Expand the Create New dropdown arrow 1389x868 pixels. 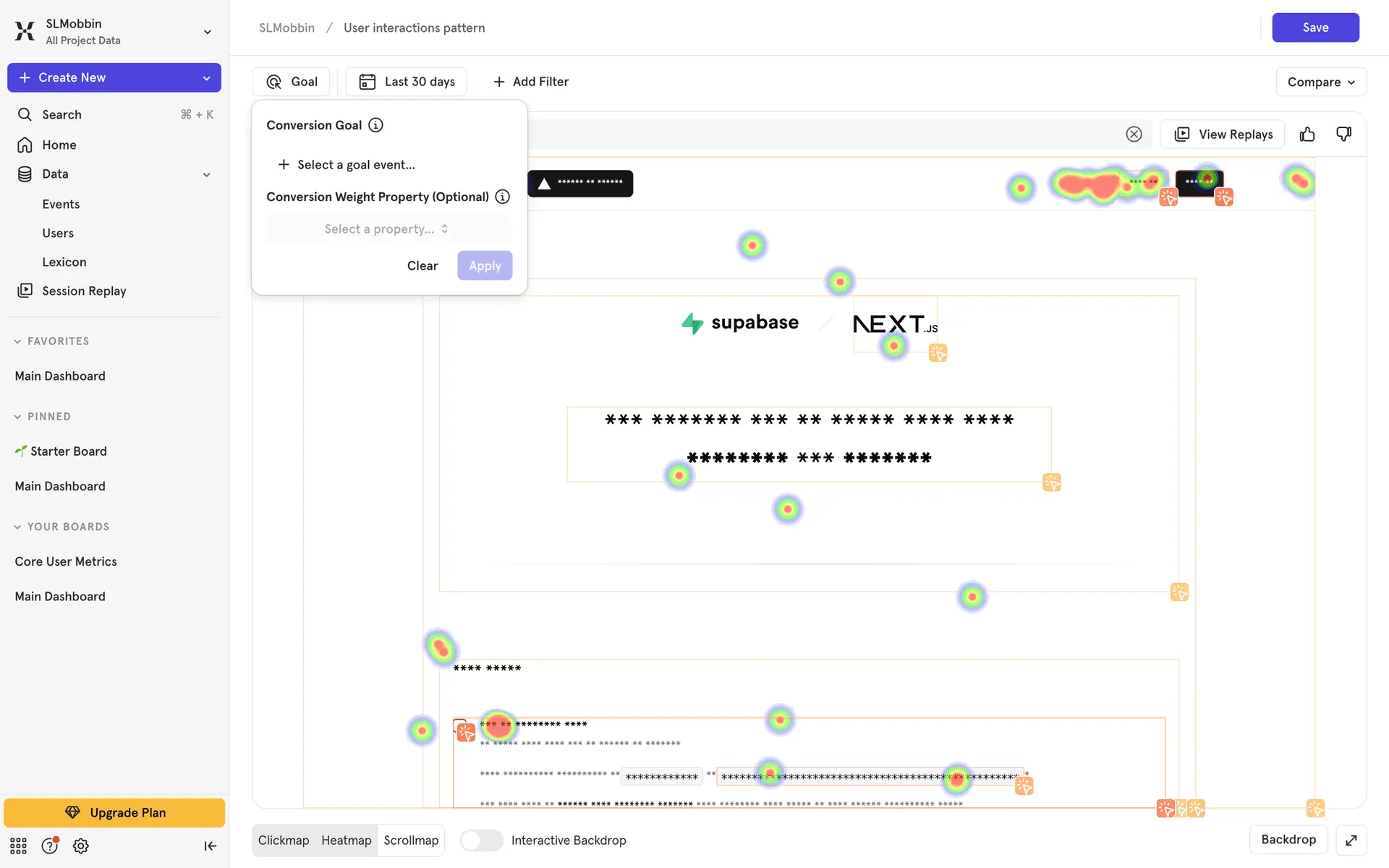[206, 78]
